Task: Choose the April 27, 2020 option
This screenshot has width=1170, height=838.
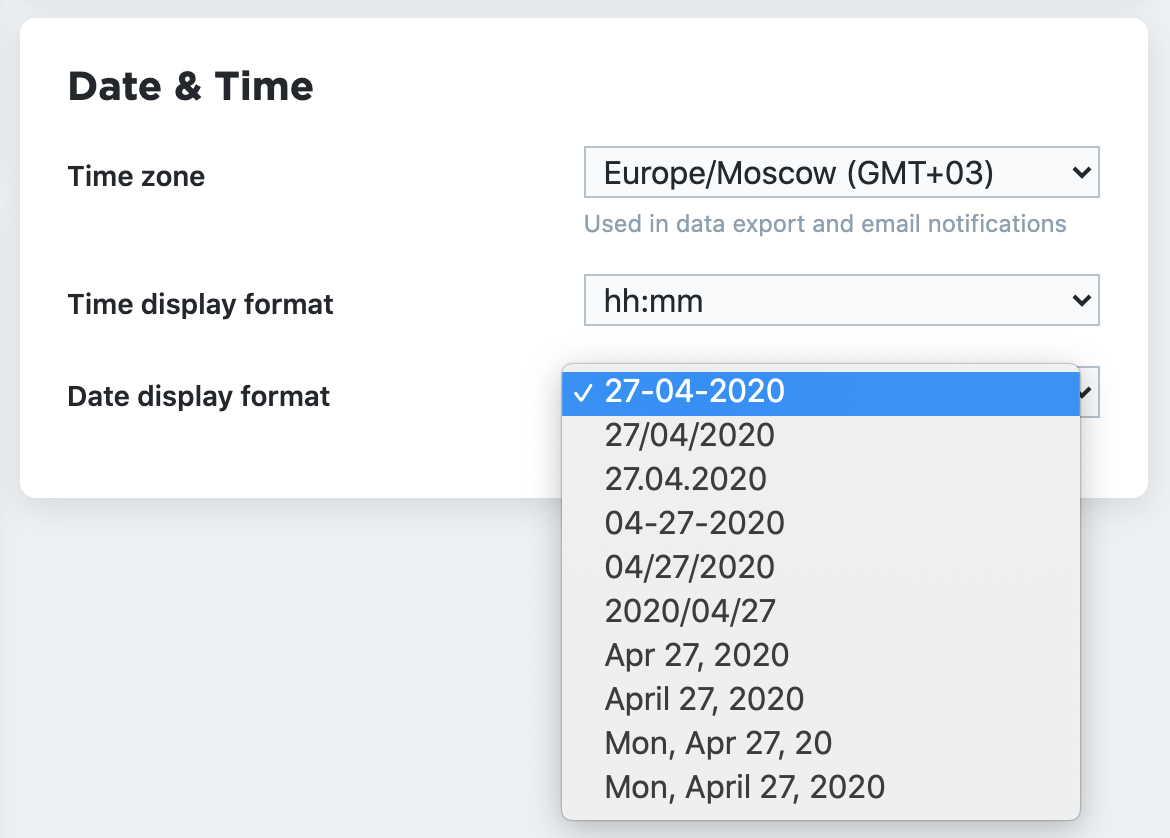Action: tap(704, 699)
